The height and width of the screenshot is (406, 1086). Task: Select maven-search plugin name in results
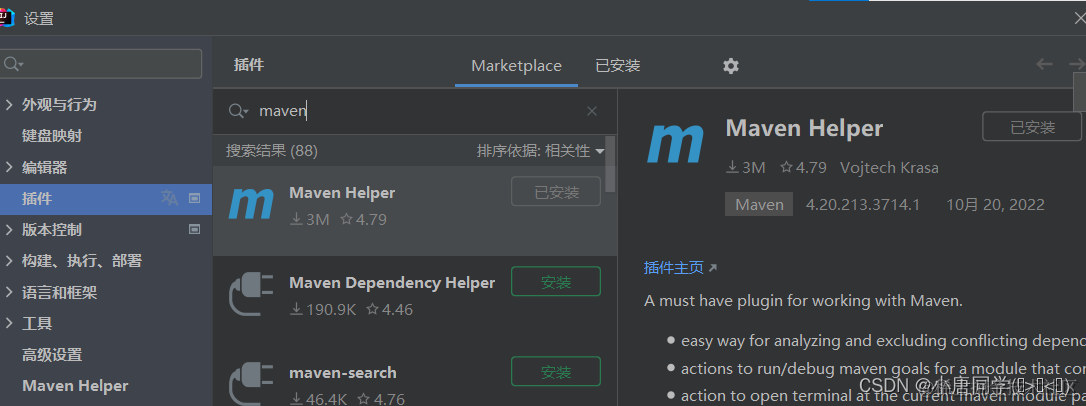[343, 373]
